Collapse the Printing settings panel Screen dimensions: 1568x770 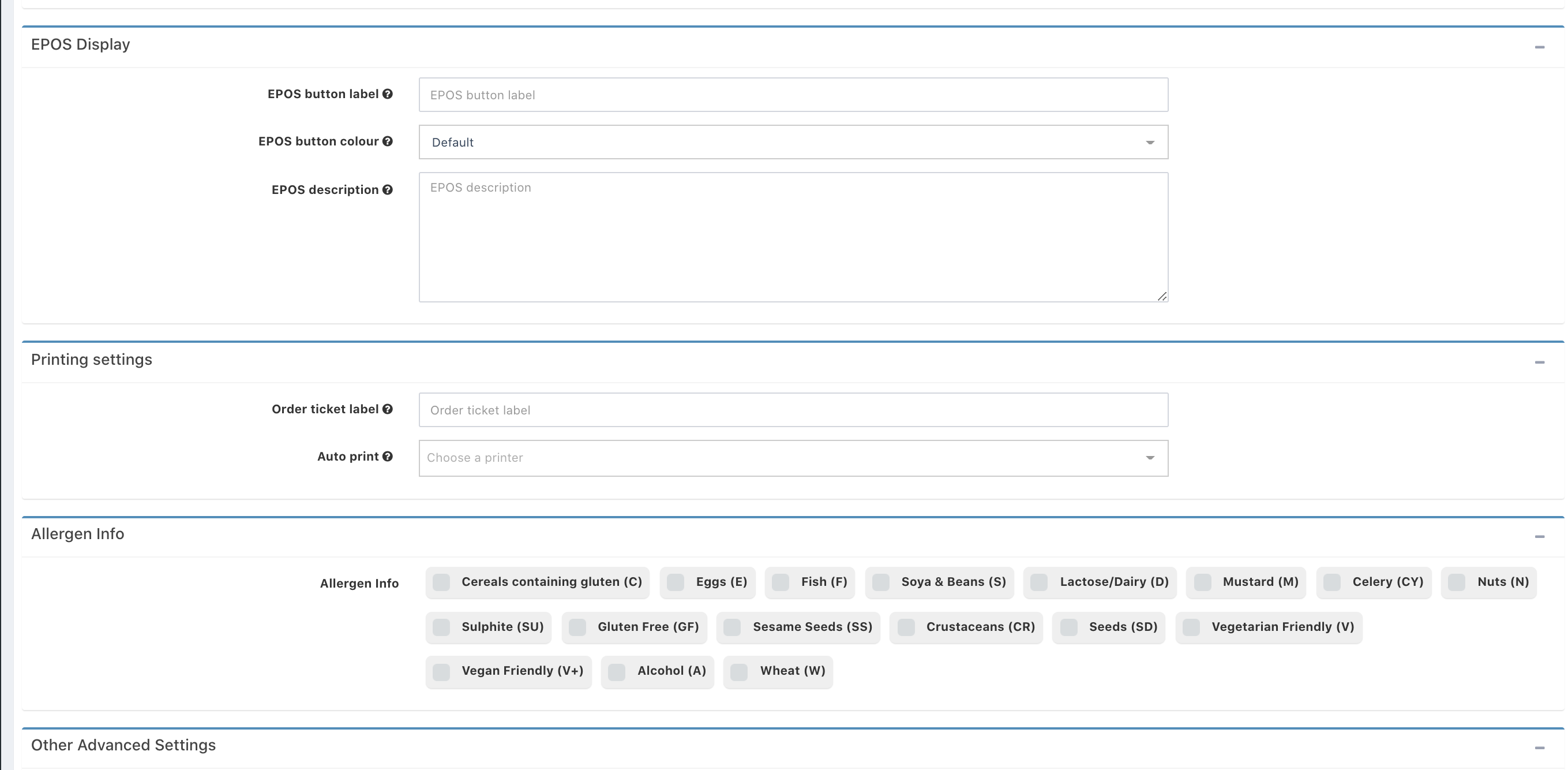(x=1539, y=362)
